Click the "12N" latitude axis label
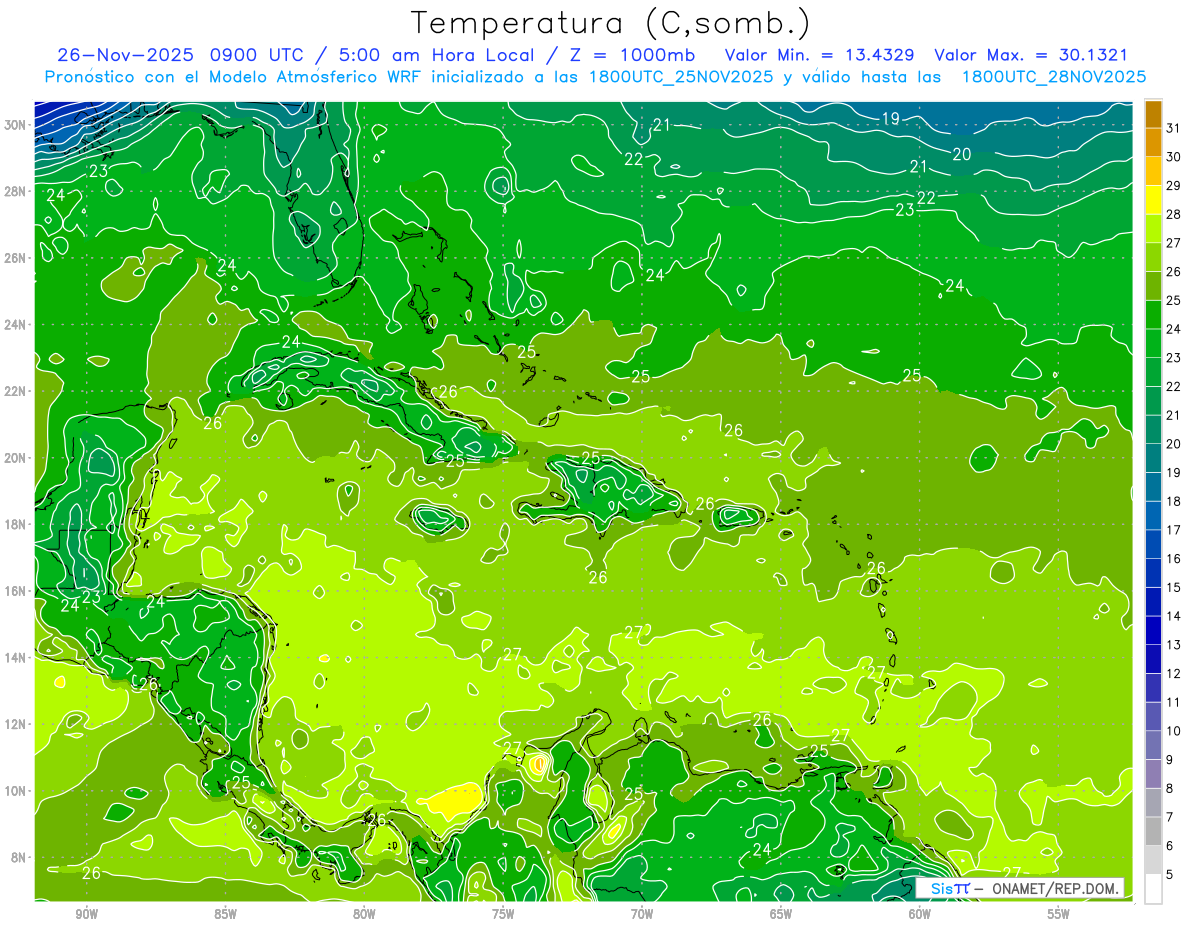 point(15,724)
